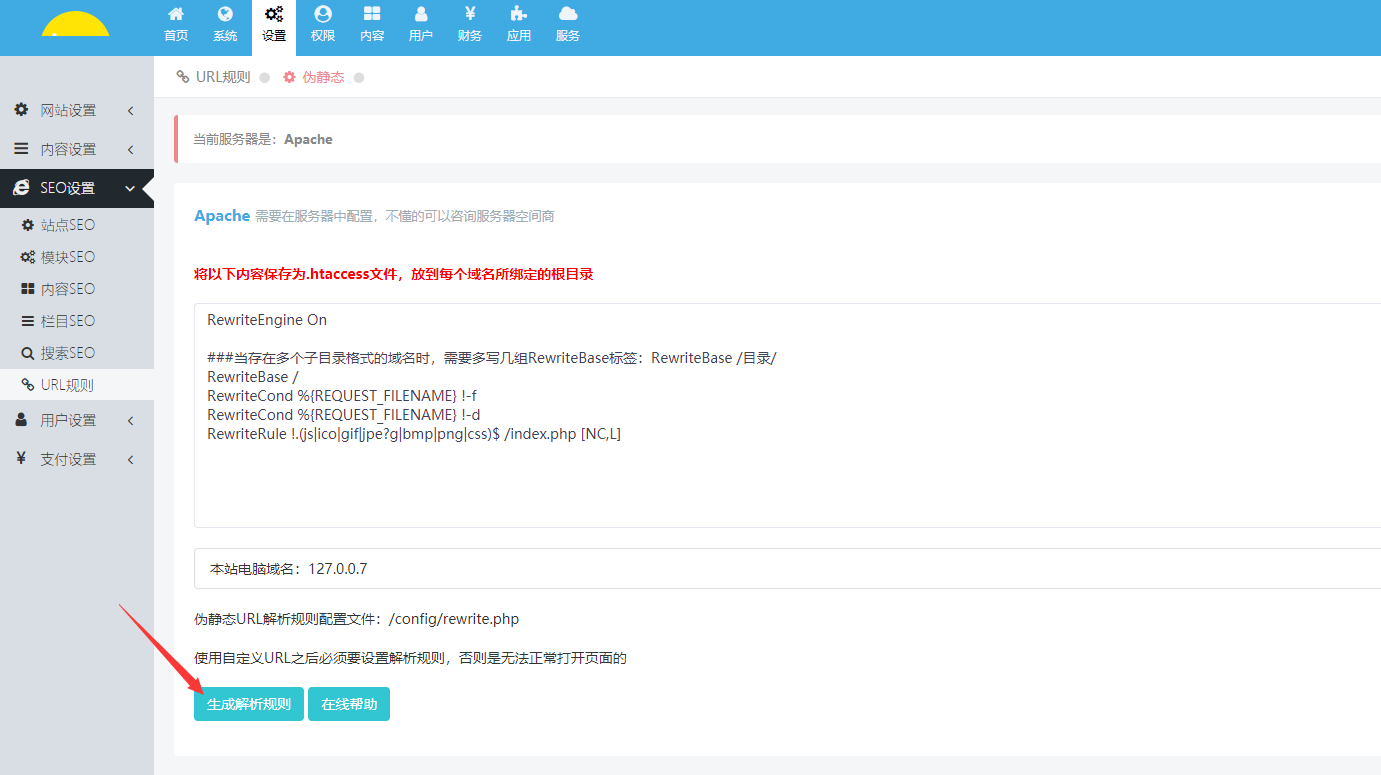1381x775 pixels.
Task: Open the 服务 cloud services icon
Action: tap(568, 24)
